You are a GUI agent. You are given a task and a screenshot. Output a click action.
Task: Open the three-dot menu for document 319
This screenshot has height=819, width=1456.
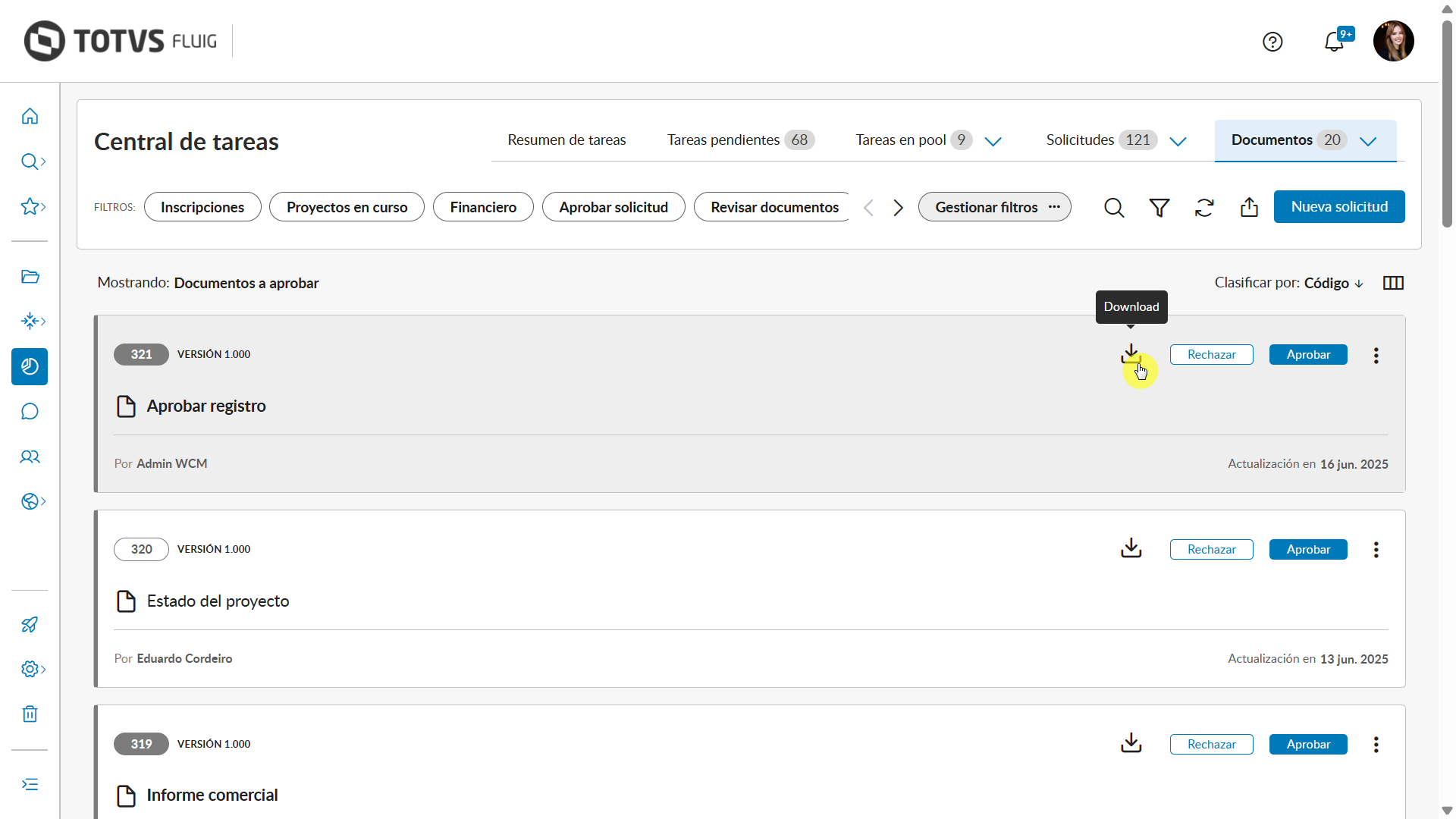coord(1376,744)
